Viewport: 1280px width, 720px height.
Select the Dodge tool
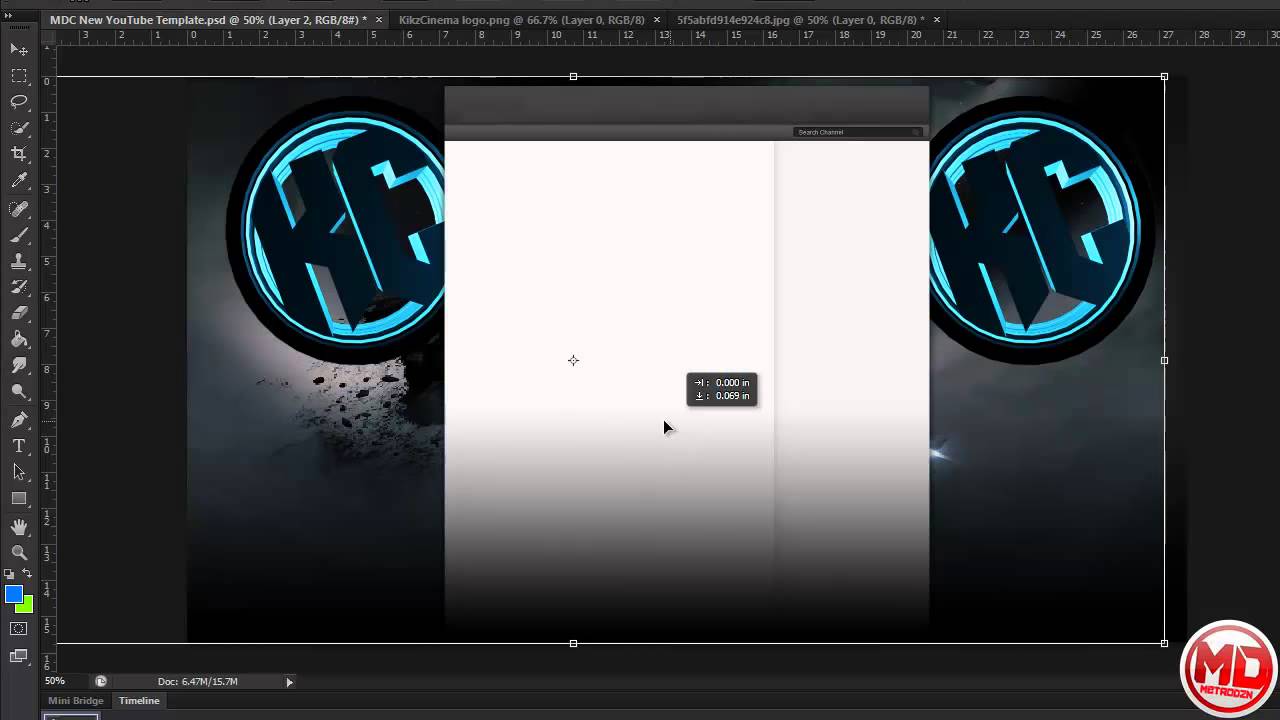click(19, 392)
